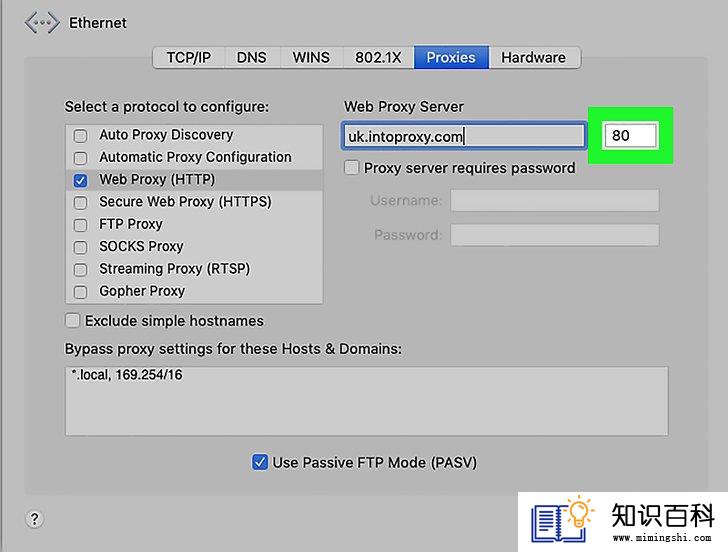The width and height of the screenshot is (728, 552).
Task: Open the Hardware tab
Action: 533,58
